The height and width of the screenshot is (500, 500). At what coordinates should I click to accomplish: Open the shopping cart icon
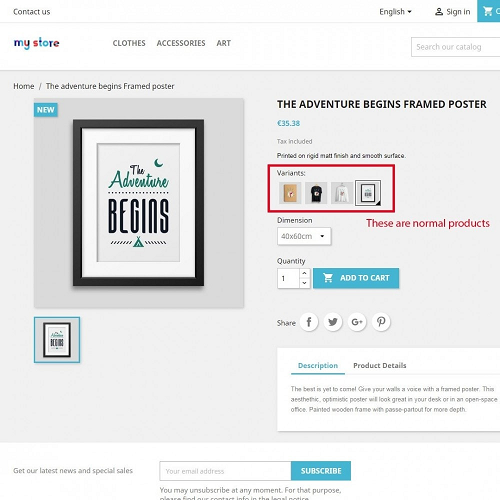[x=488, y=11]
